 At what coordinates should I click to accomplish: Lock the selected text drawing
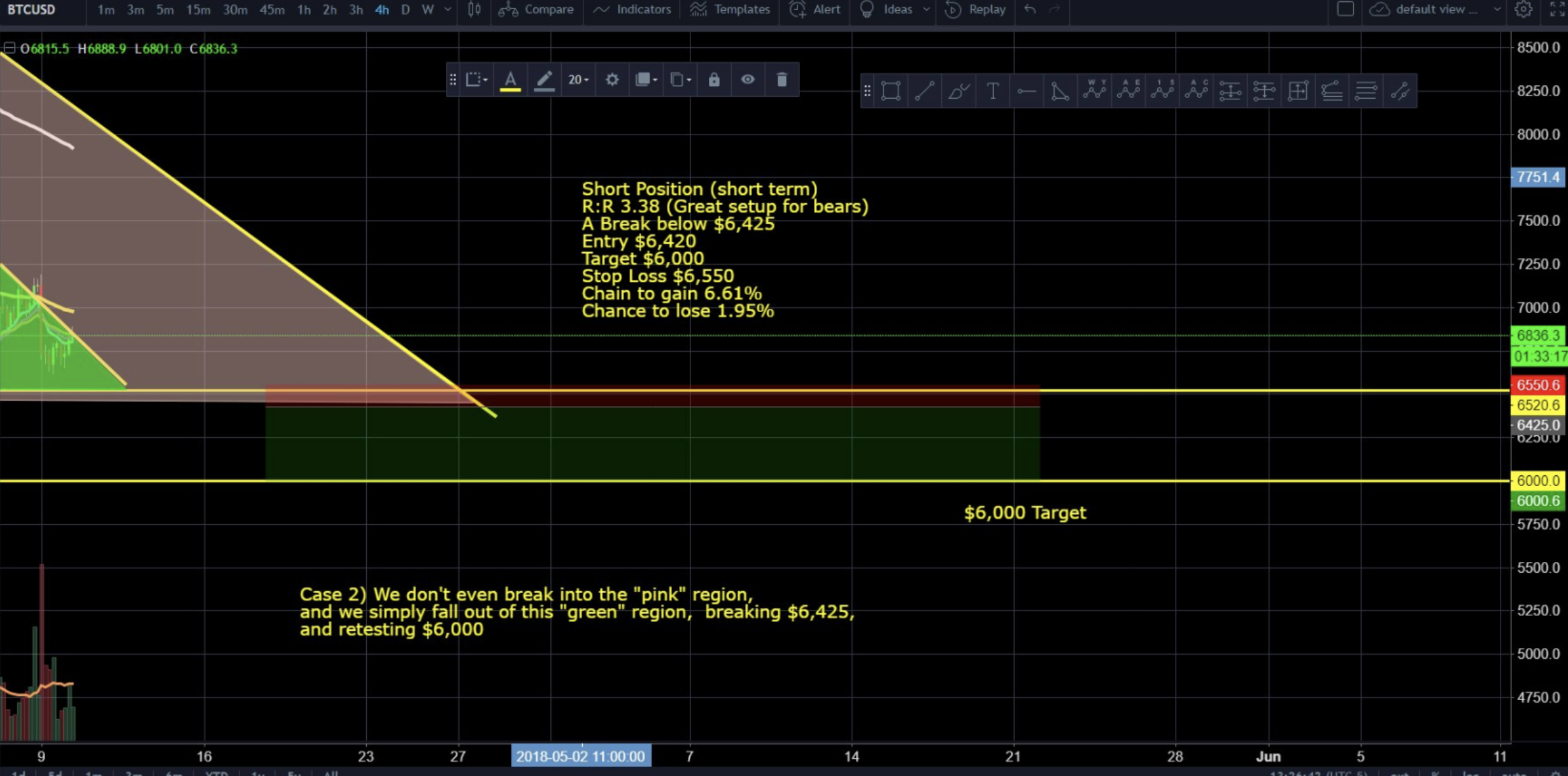(x=714, y=80)
